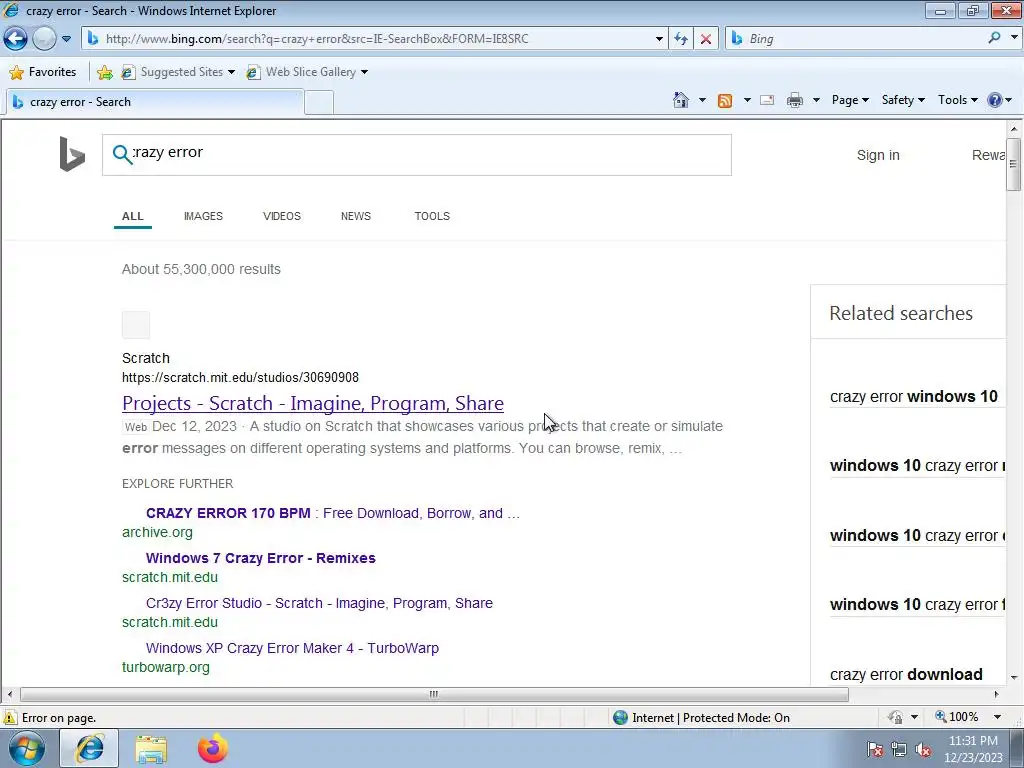Click Internet Protected Mode globe icon
The width and height of the screenshot is (1024, 768).
(x=620, y=718)
